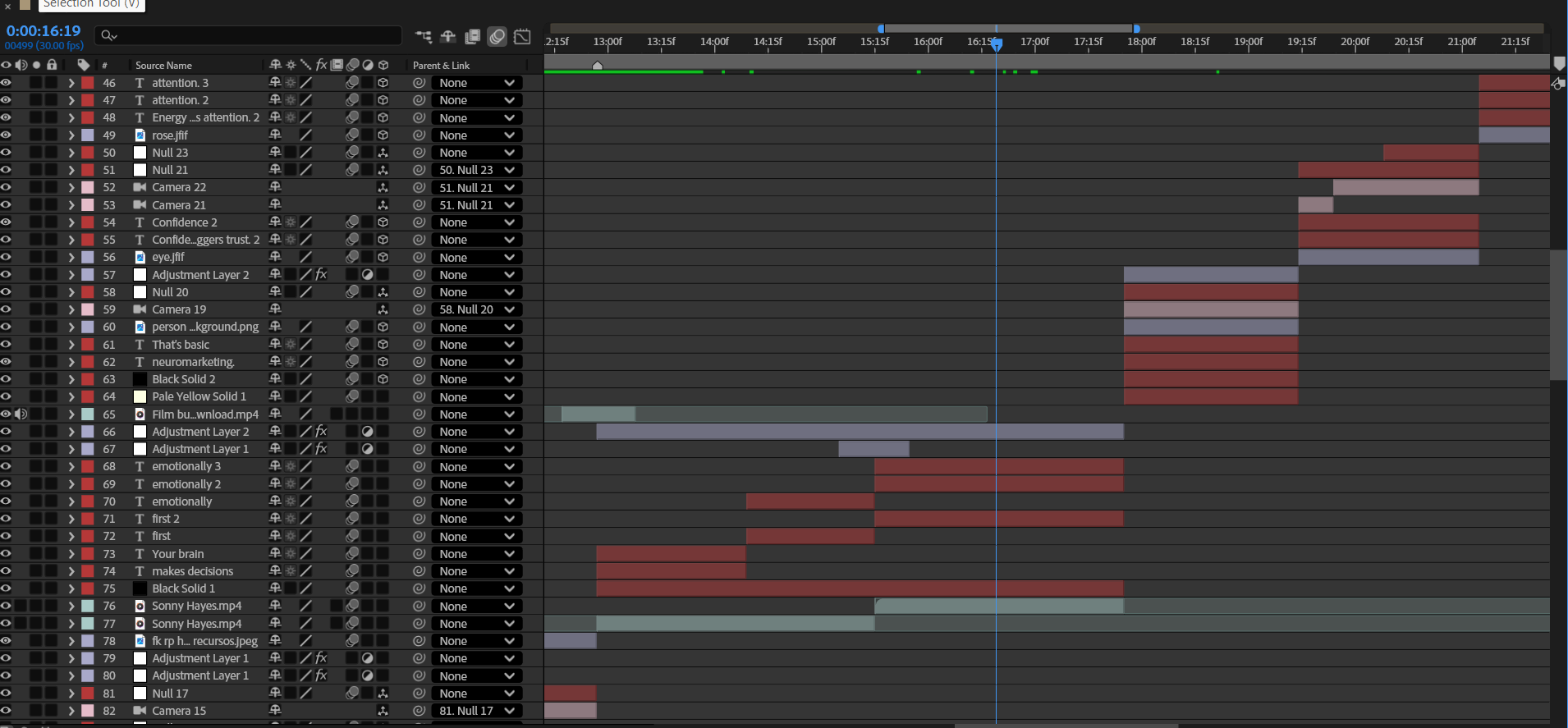Image resolution: width=1568 pixels, height=728 pixels.
Task: Open the Composition Mini-Flowchart
Action: coord(424,36)
